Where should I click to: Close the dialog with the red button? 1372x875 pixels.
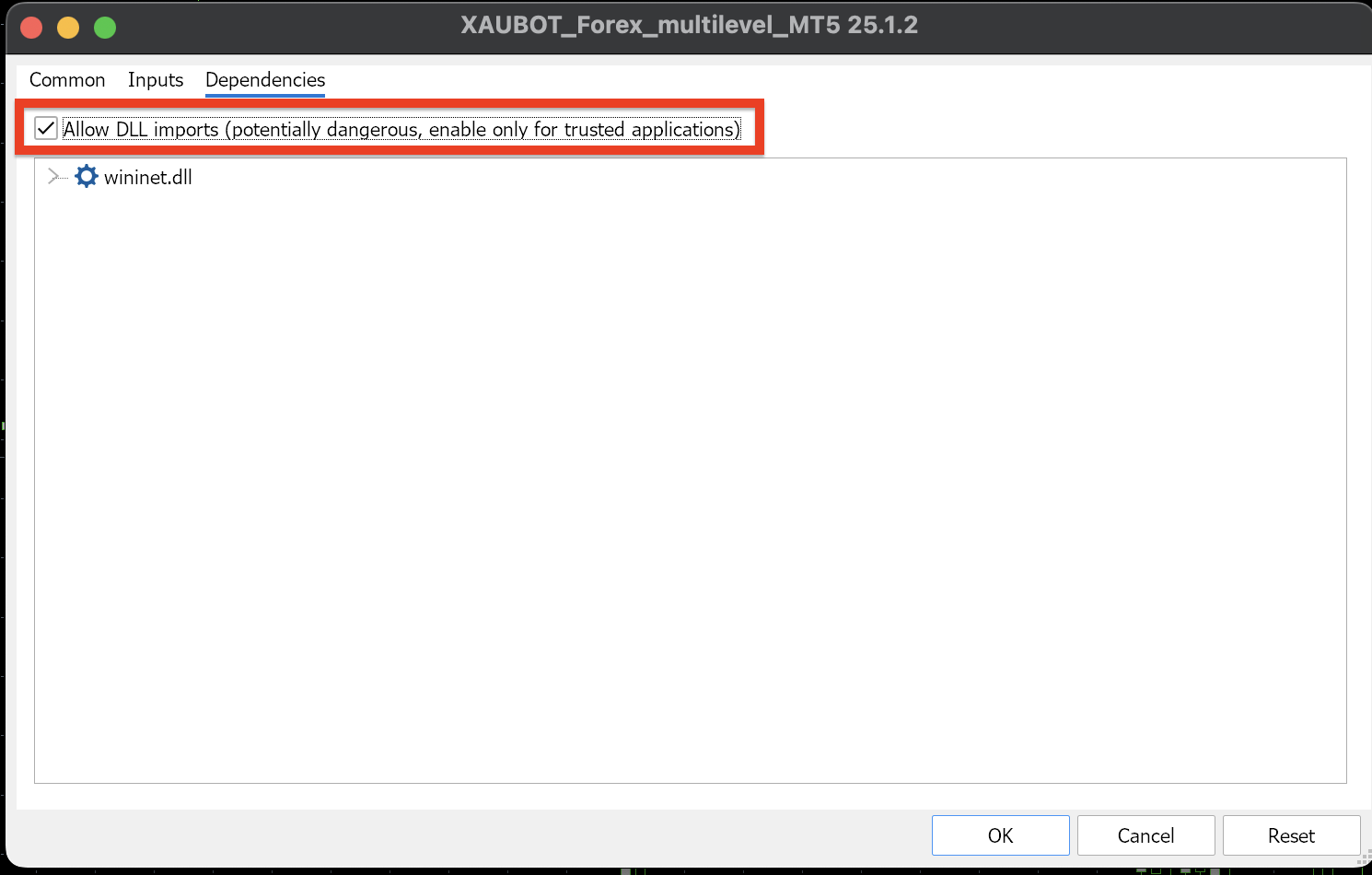[32, 28]
